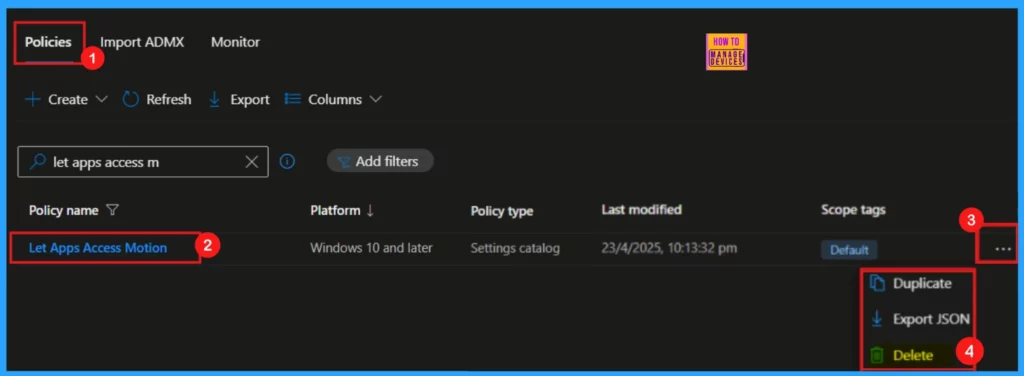Expand the Columns dropdown chevron
The image size is (1024, 376).
[x=376, y=100]
